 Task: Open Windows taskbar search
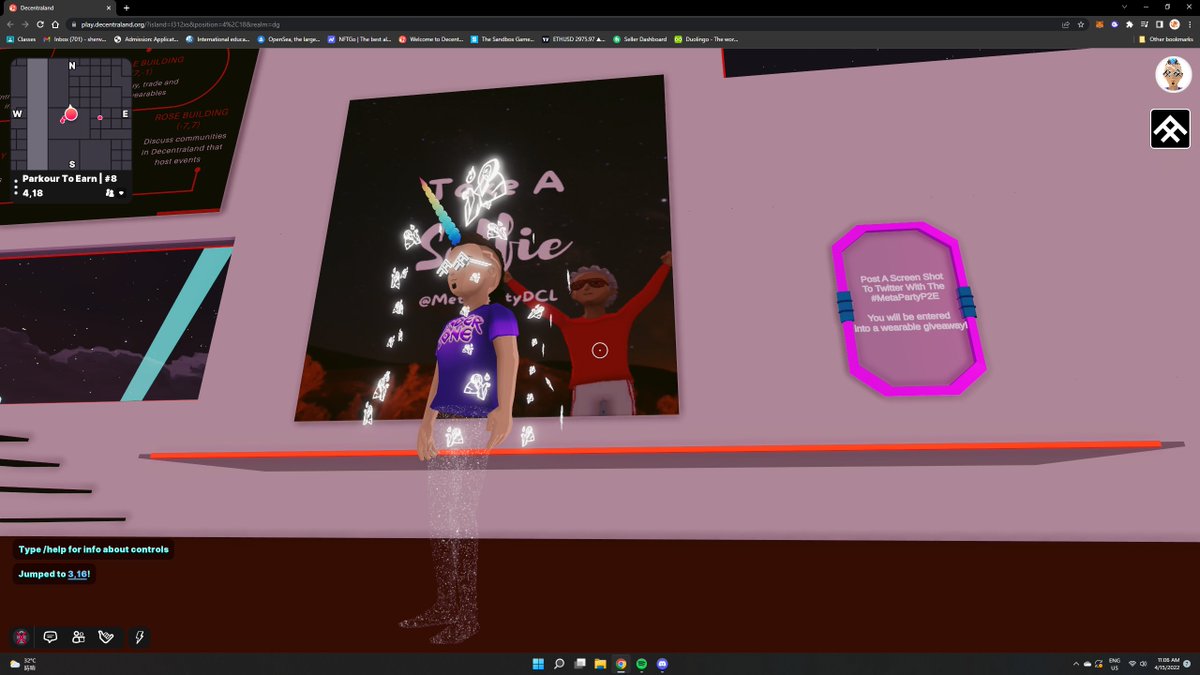click(x=559, y=663)
